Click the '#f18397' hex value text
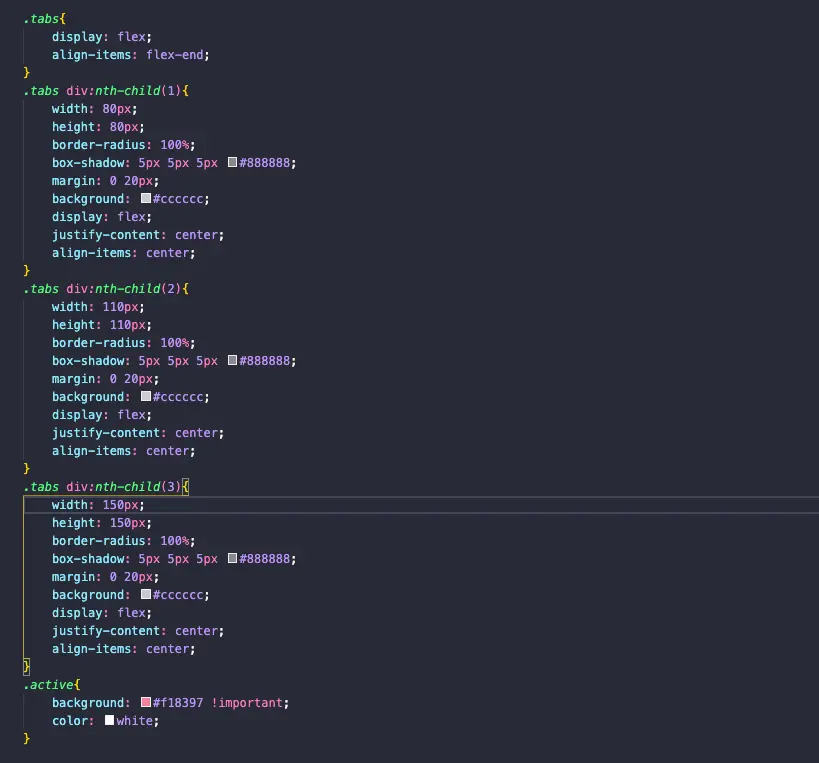 (178, 702)
